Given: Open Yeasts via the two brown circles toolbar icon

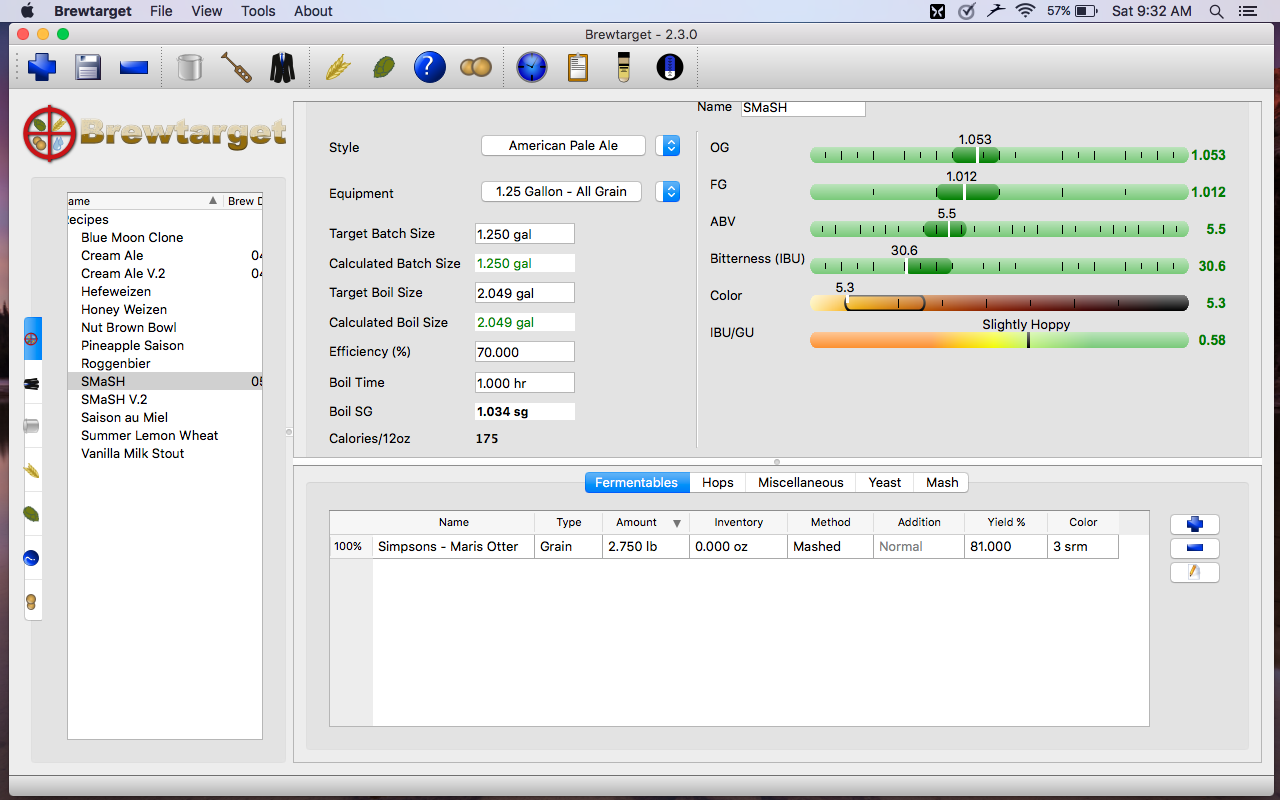Looking at the screenshot, I should pyautogui.click(x=475, y=68).
